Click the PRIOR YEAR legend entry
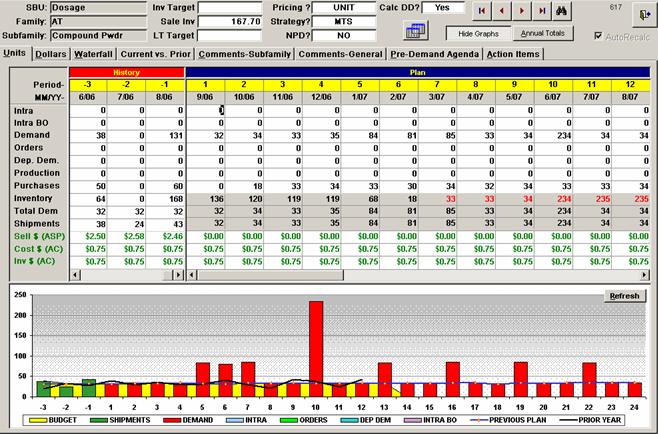658x434 pixels. [590, 420]
